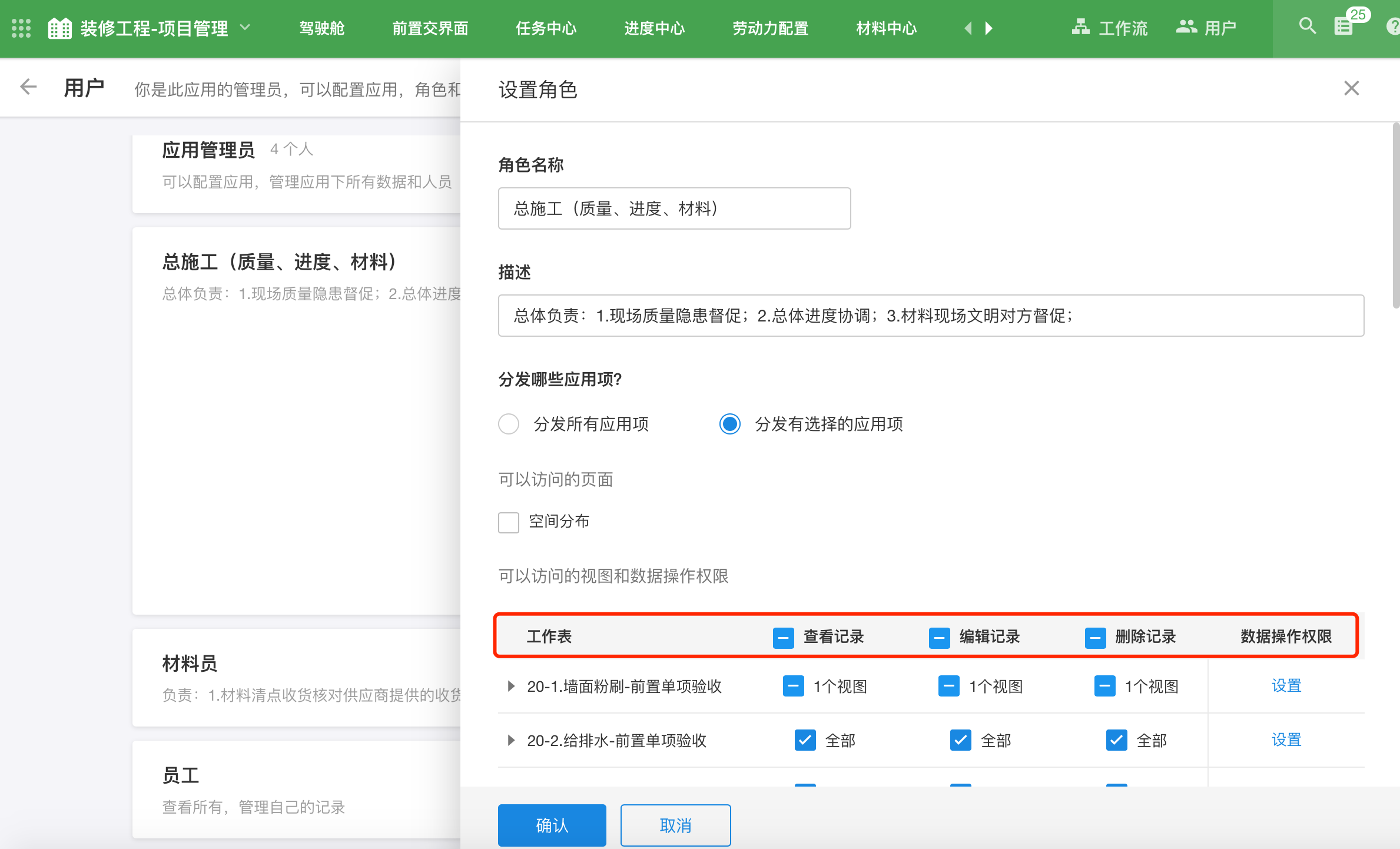Click 设置 link for 20-1.墙面粉刷
Image resolution: width=1400 pixels, height=849 pixels.
click(1286, 686)
